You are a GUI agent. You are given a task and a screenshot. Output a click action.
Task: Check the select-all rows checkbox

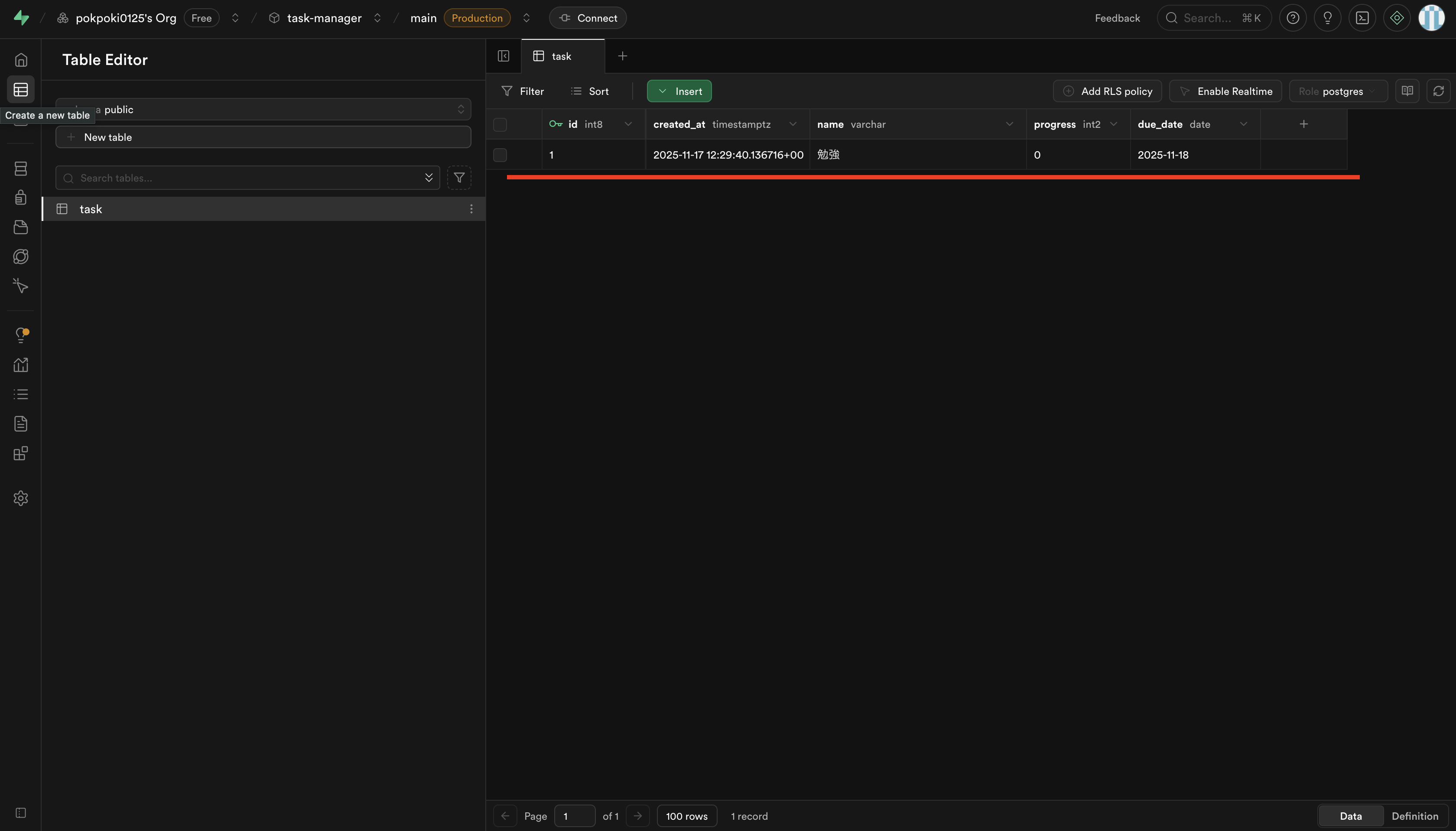tap(500, 124)
